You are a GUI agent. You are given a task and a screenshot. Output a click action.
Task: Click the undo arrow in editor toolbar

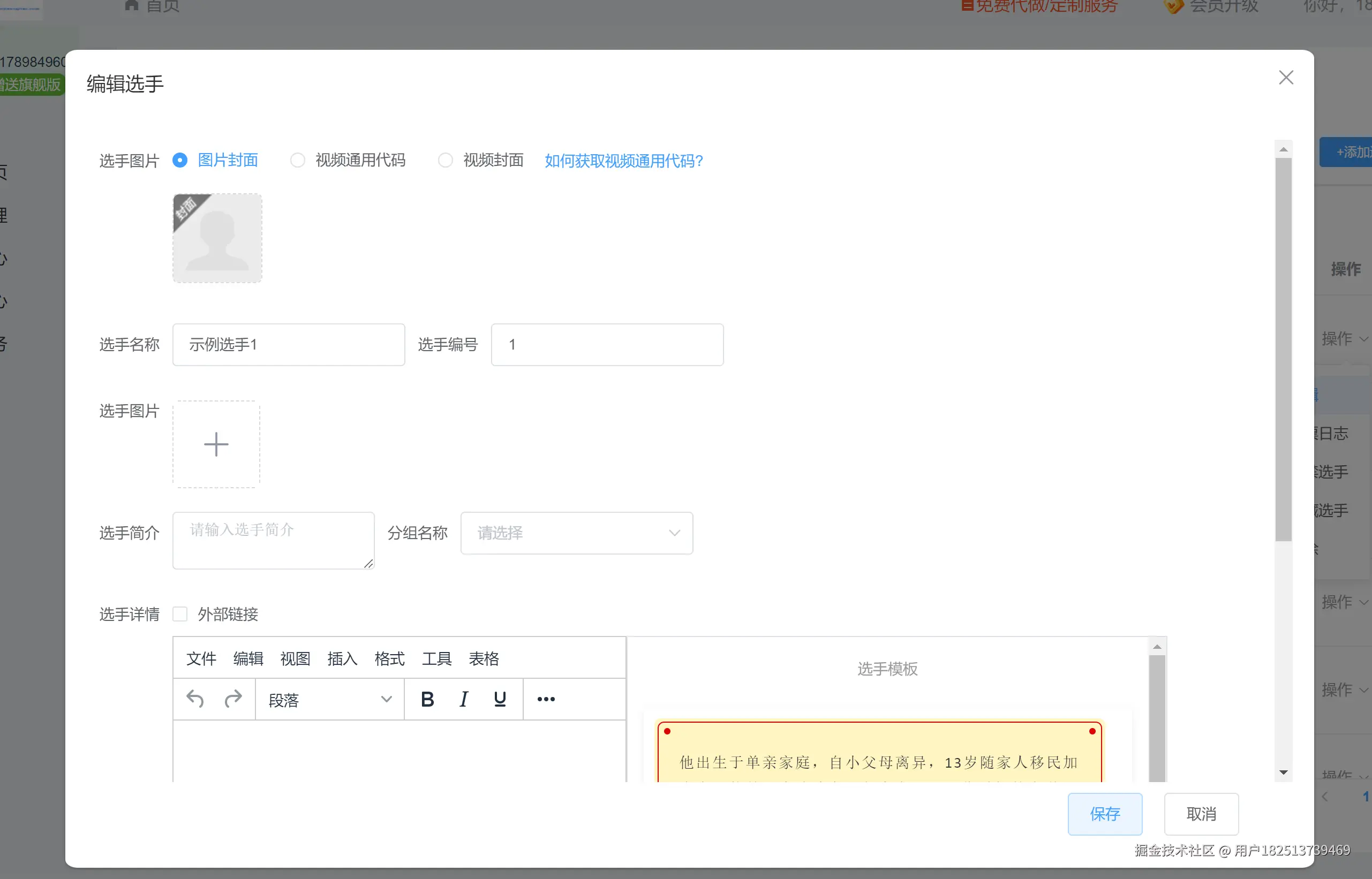pos(195,699)
